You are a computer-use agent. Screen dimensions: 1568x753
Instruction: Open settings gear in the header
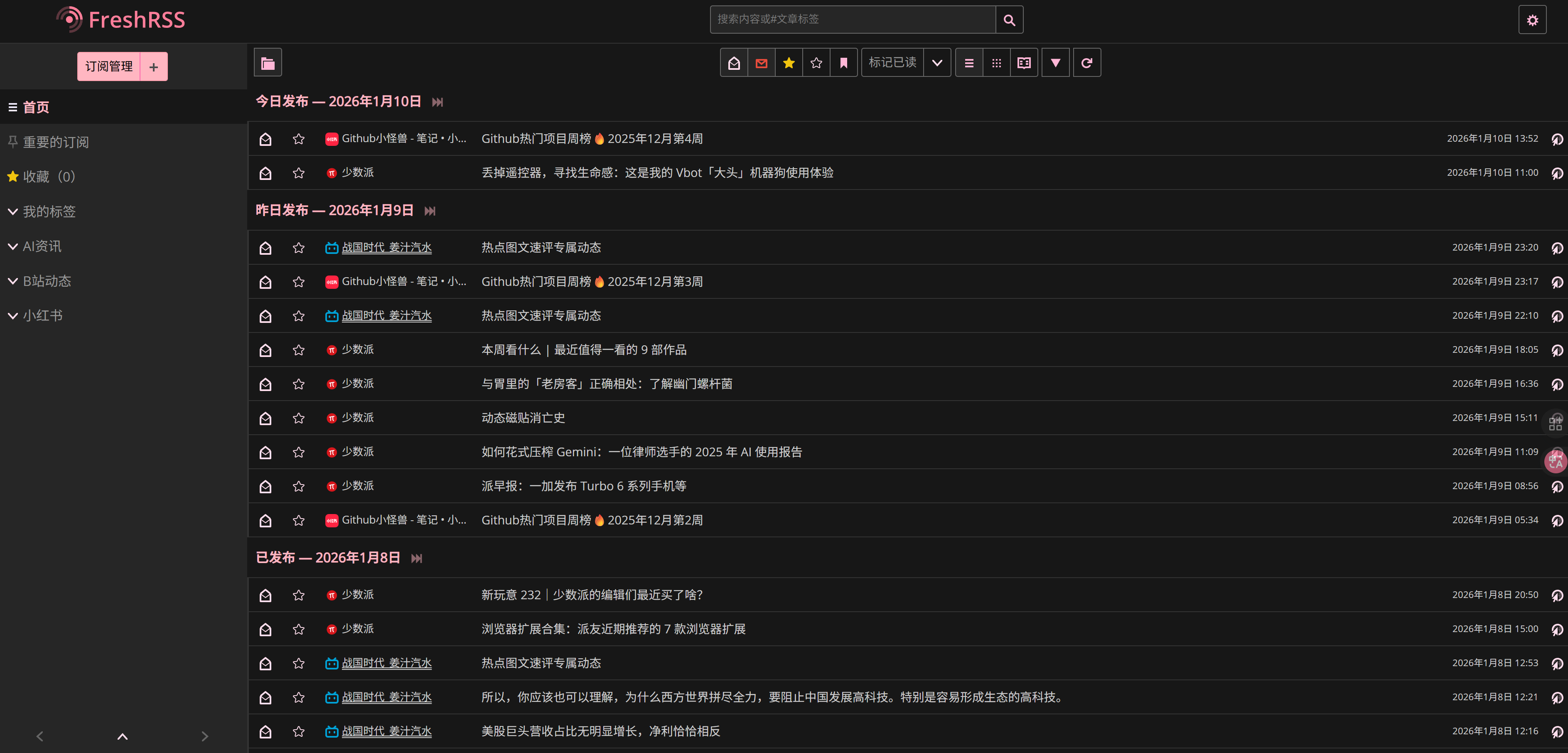click(x=1532, y=20)
